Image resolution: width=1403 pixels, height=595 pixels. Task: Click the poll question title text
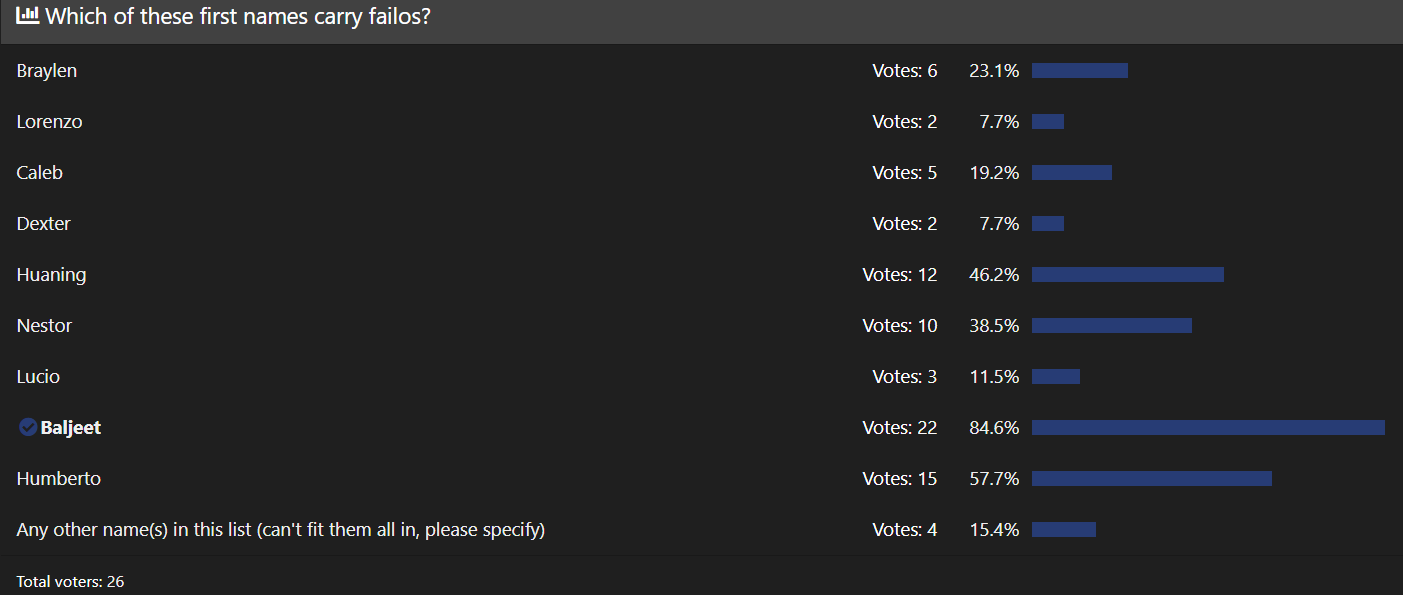238,16
